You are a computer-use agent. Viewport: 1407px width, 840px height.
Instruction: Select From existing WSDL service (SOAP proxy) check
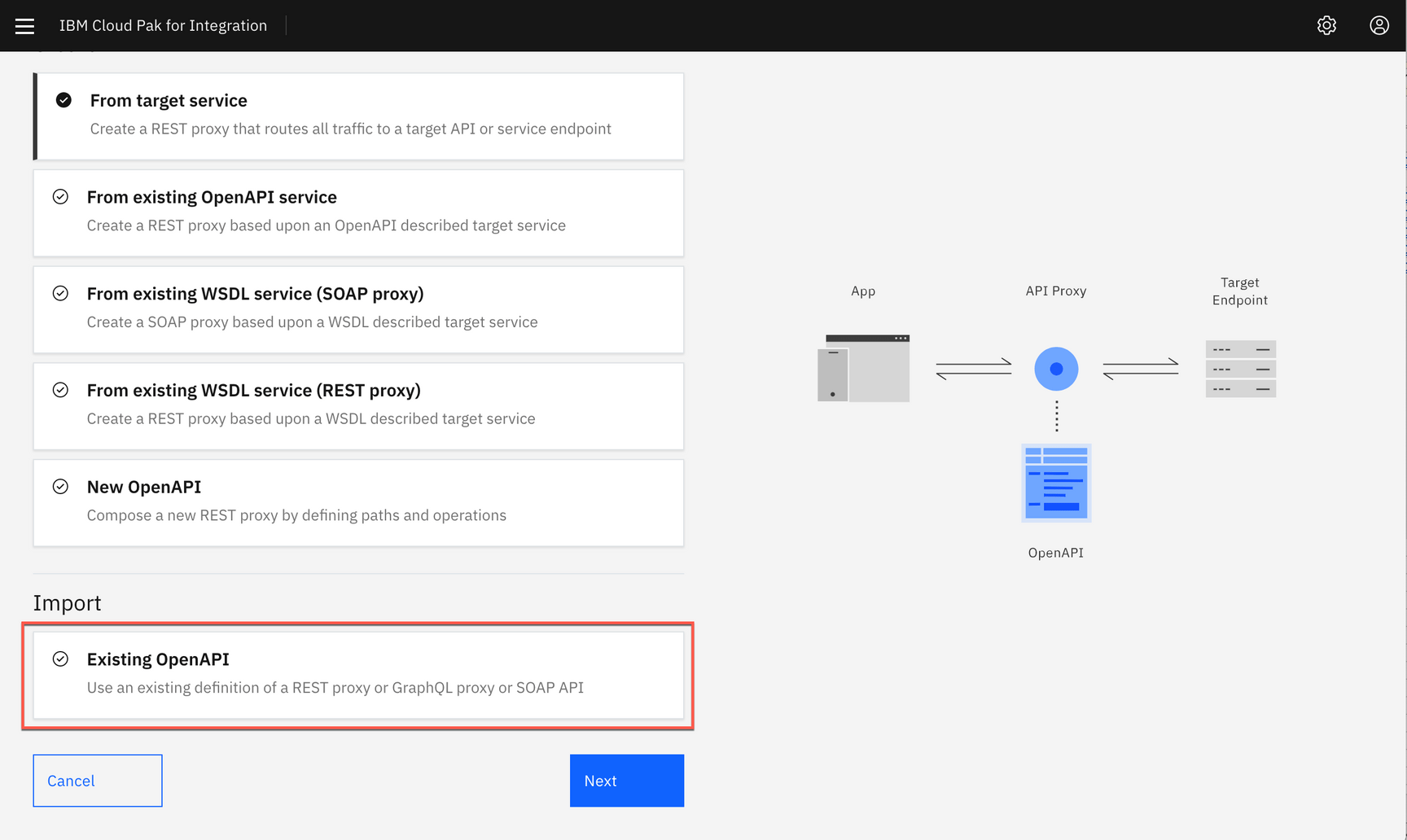(60, 293)
